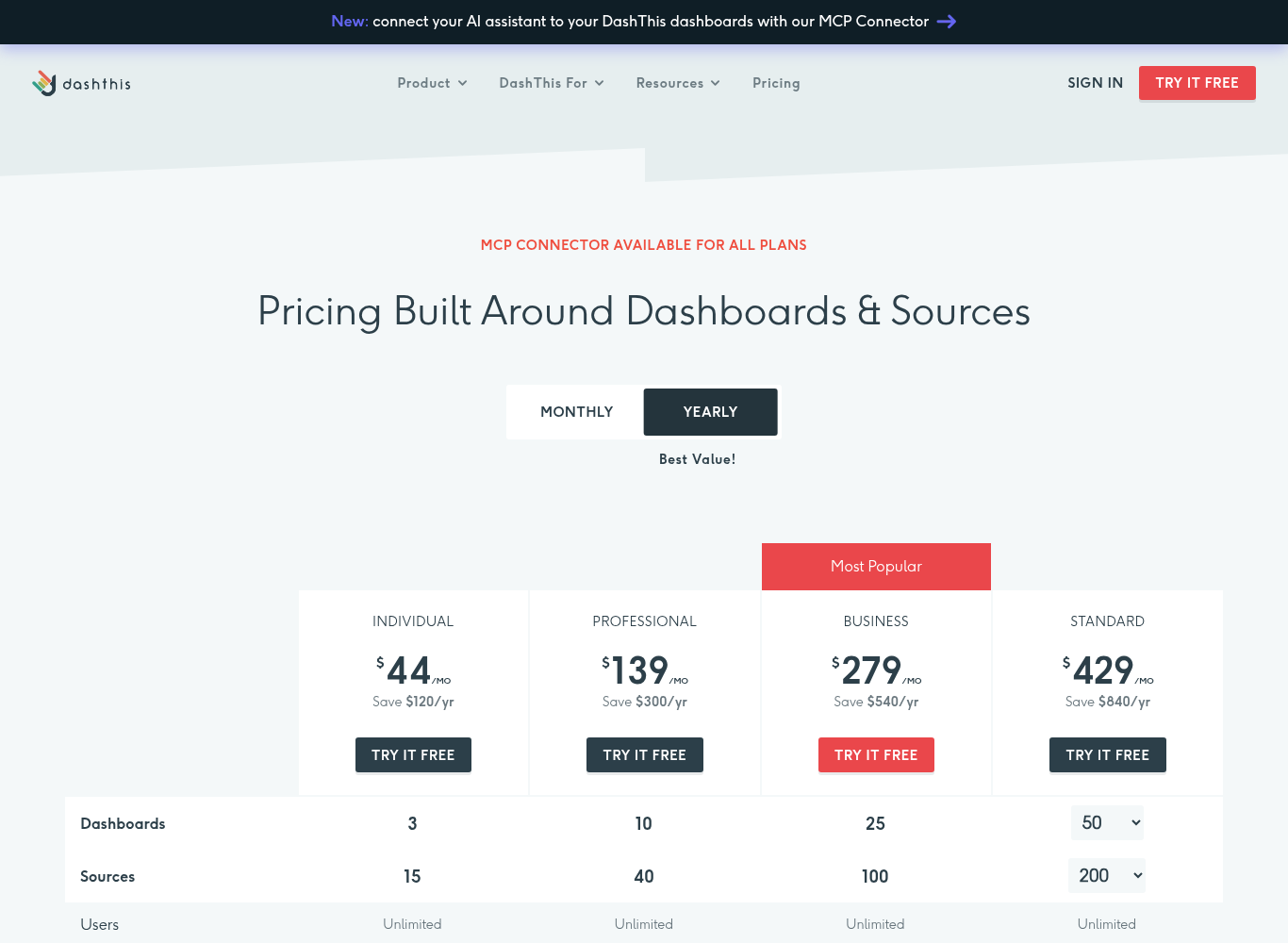This screenshot has height=943, width=1288.
Task: Click the DashThis logo
Action: [x=81, y=83]
